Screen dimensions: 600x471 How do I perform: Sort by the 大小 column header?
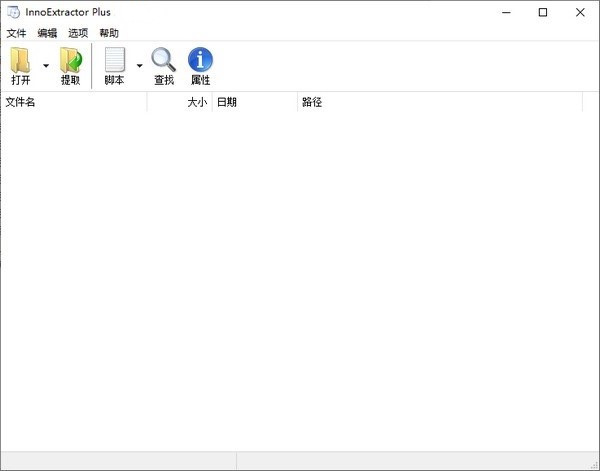(x=180, y=102)
